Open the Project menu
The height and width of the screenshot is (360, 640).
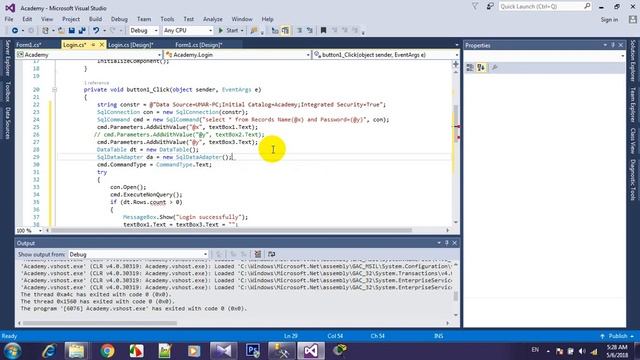point(71,19)
